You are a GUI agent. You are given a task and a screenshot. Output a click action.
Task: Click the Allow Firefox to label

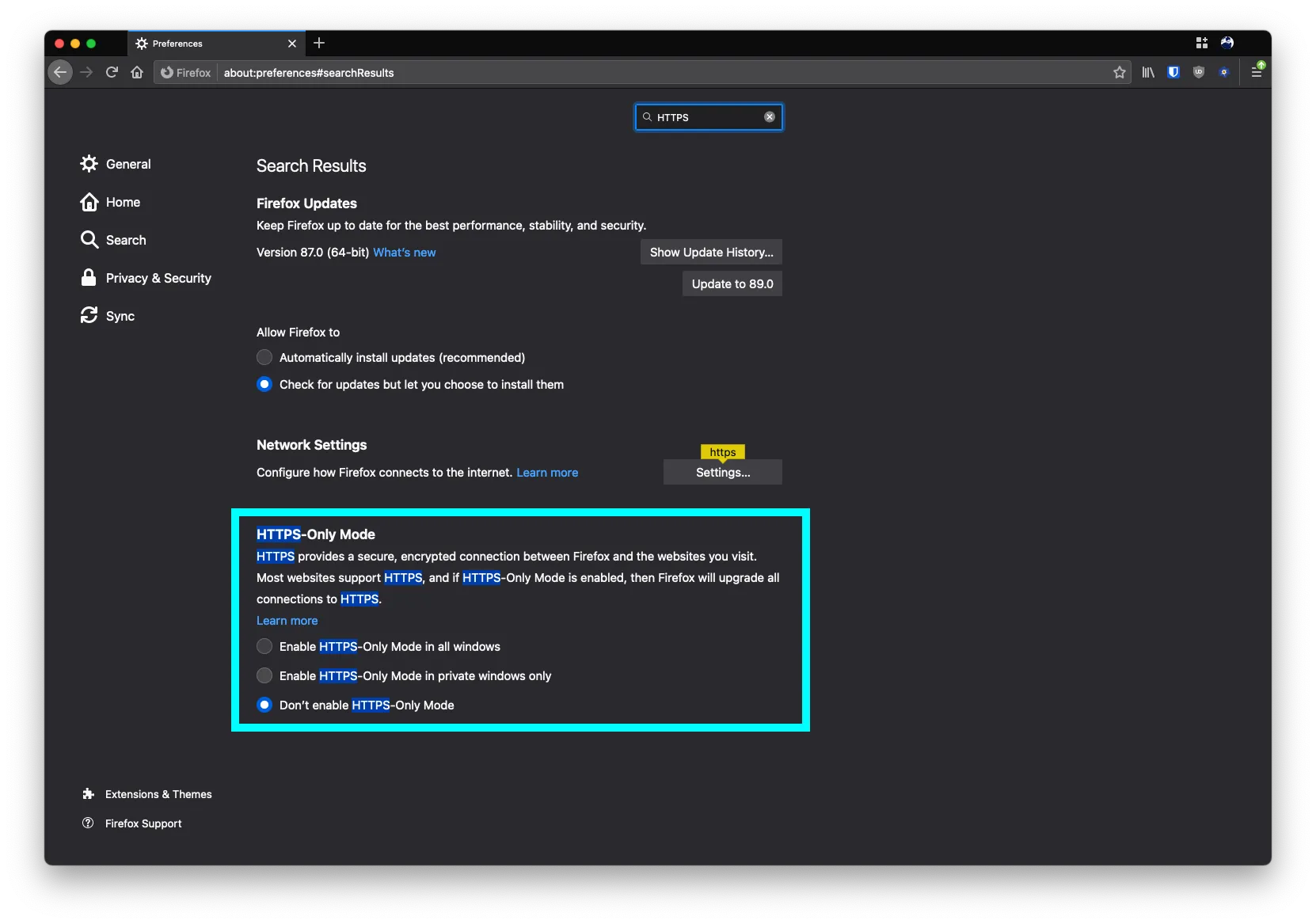tap(298, 333)
